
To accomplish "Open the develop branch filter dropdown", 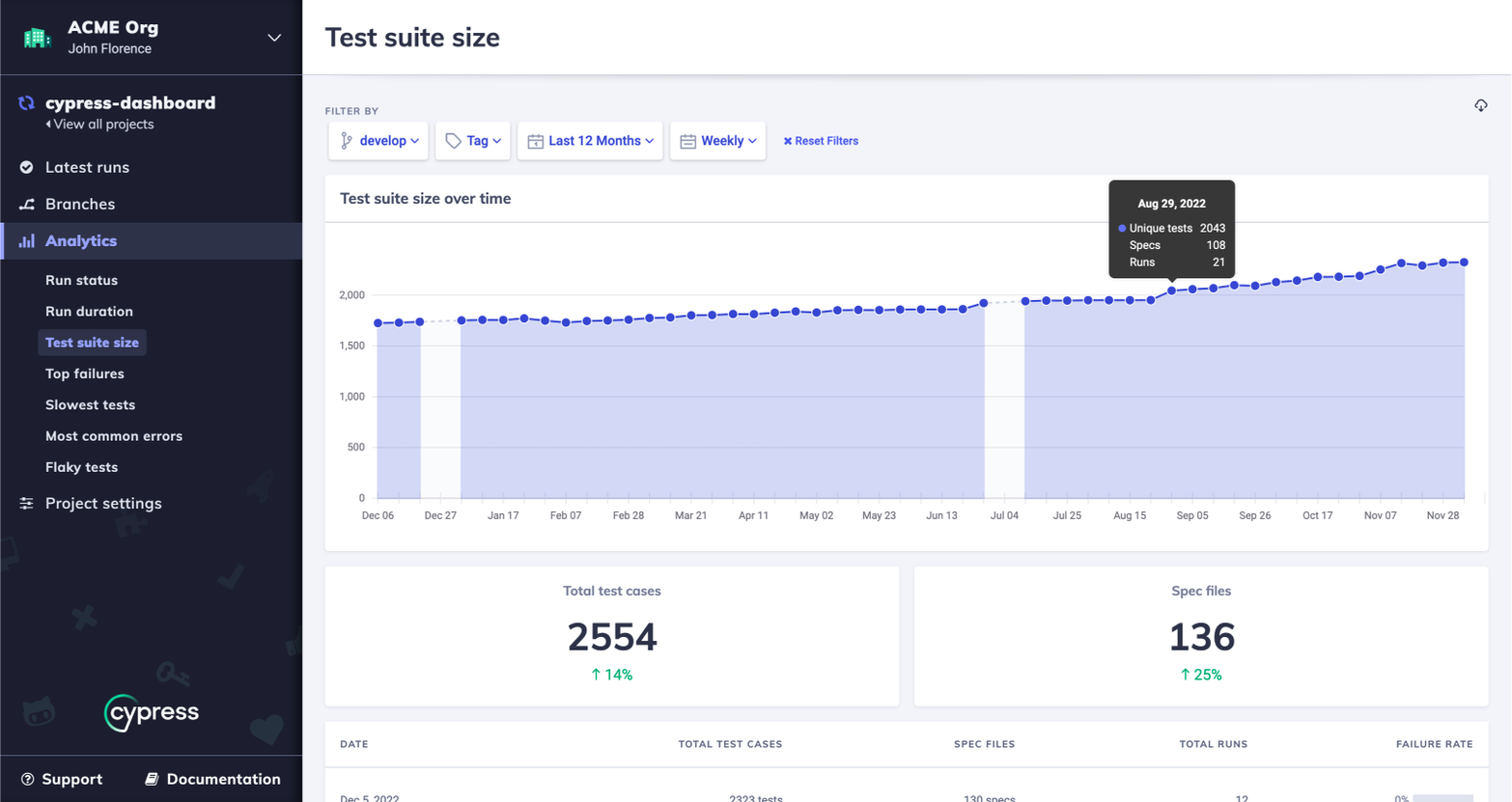I will click(x=378, y=141).
